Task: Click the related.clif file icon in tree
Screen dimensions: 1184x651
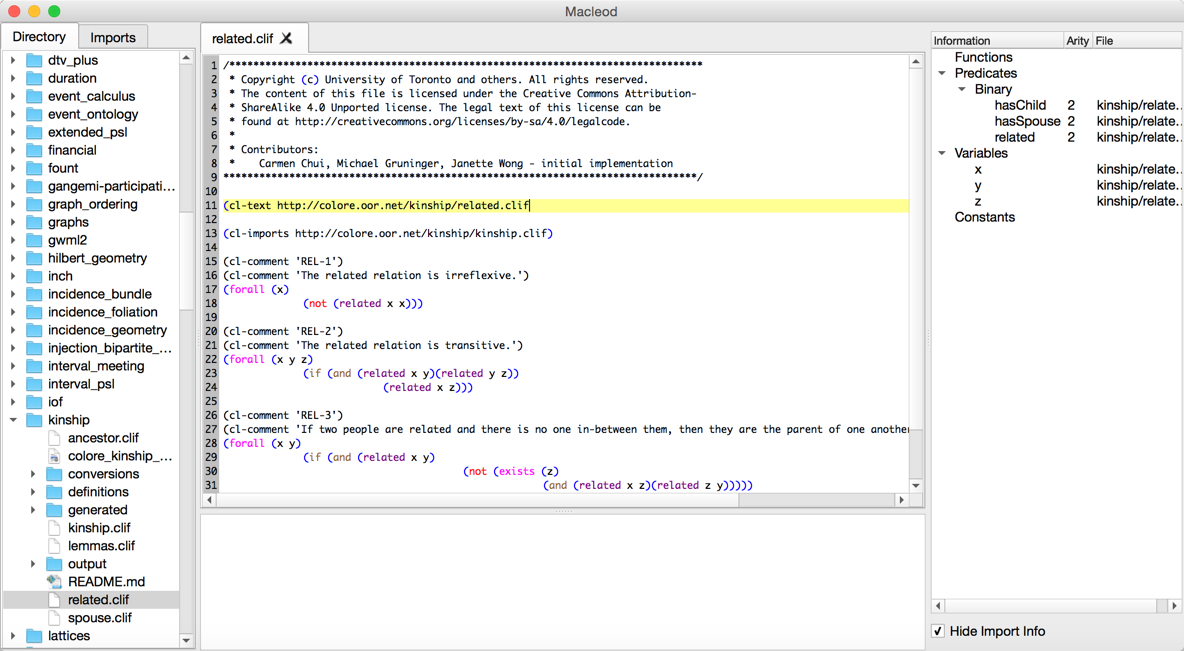Action: tap(54, 600)
